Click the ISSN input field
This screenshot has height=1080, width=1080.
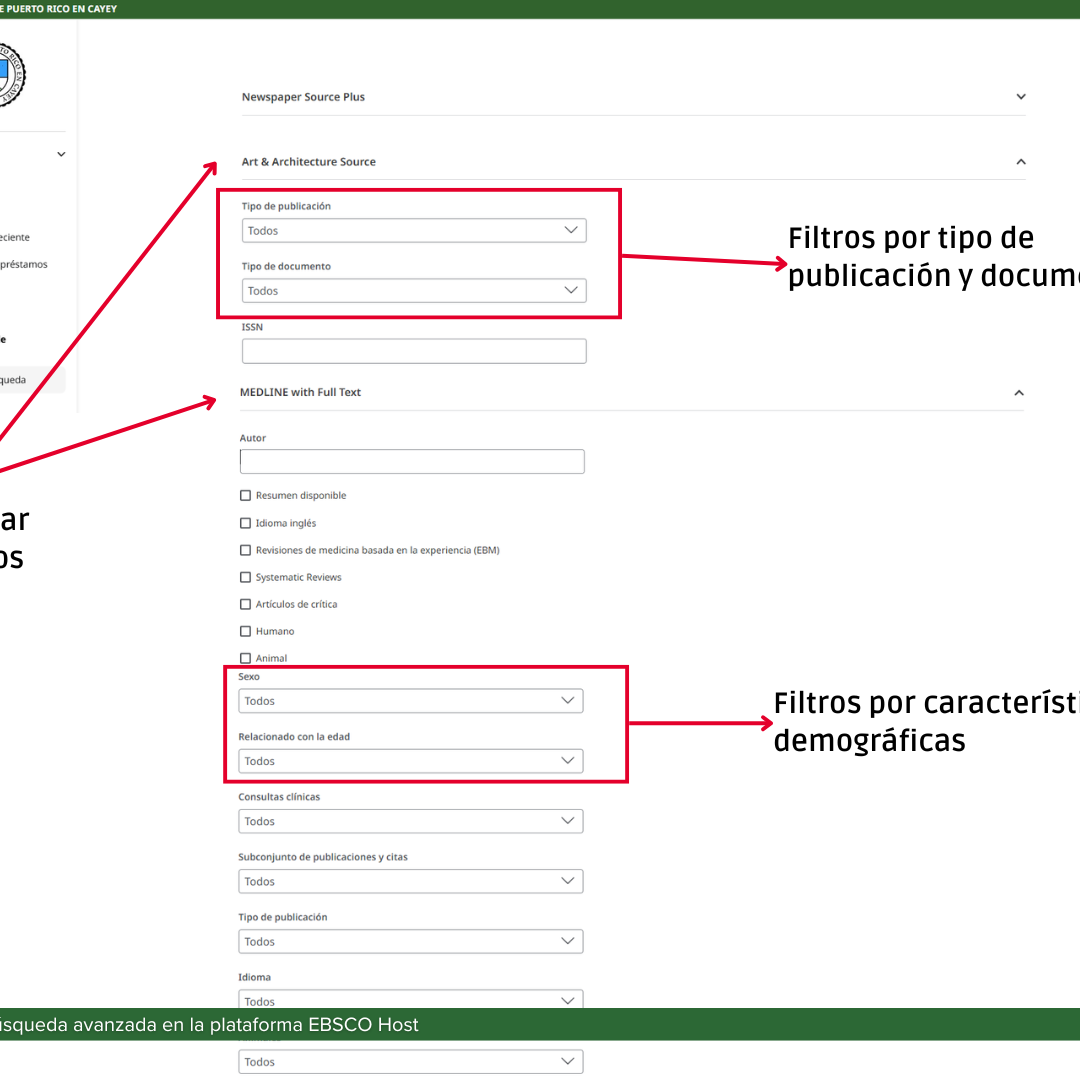413,350
